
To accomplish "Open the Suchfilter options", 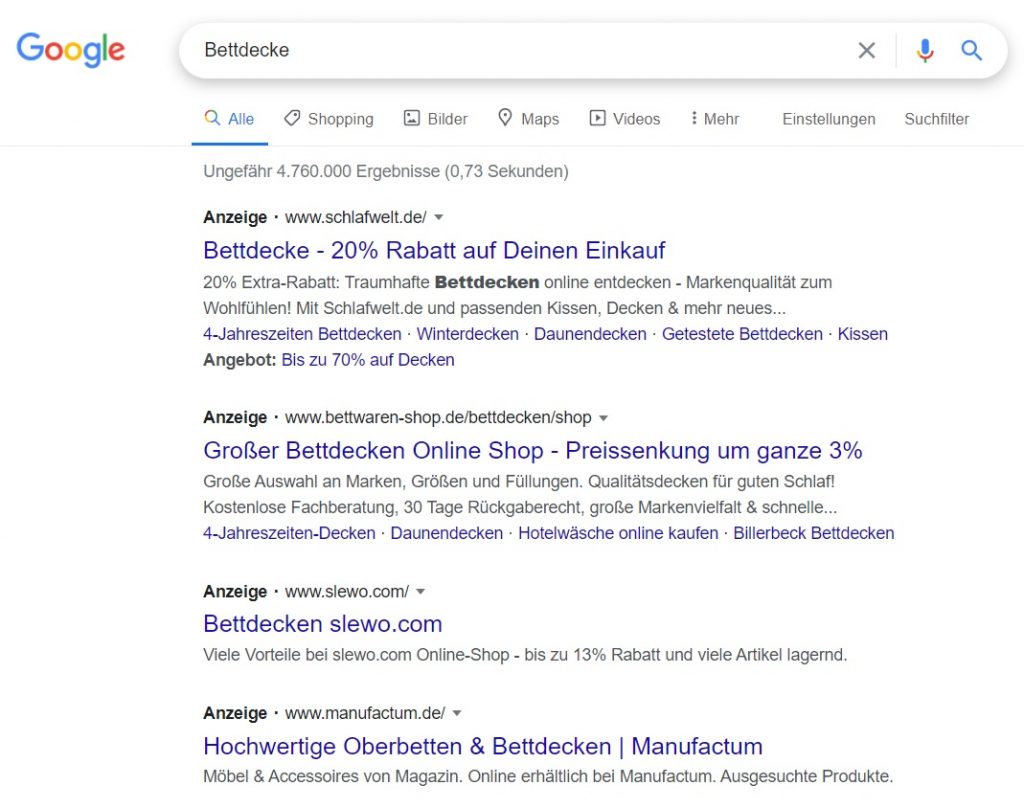I will coord(936,119).
